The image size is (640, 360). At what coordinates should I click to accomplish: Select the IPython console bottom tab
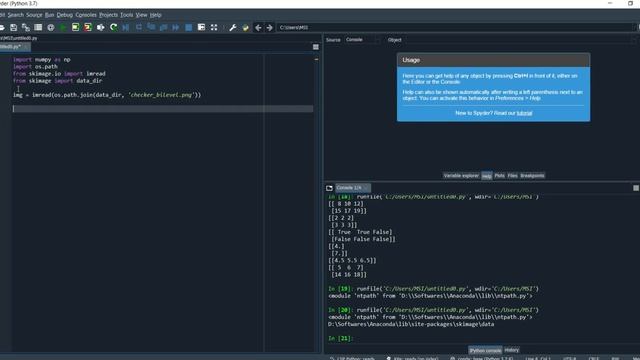click(485, 350)
